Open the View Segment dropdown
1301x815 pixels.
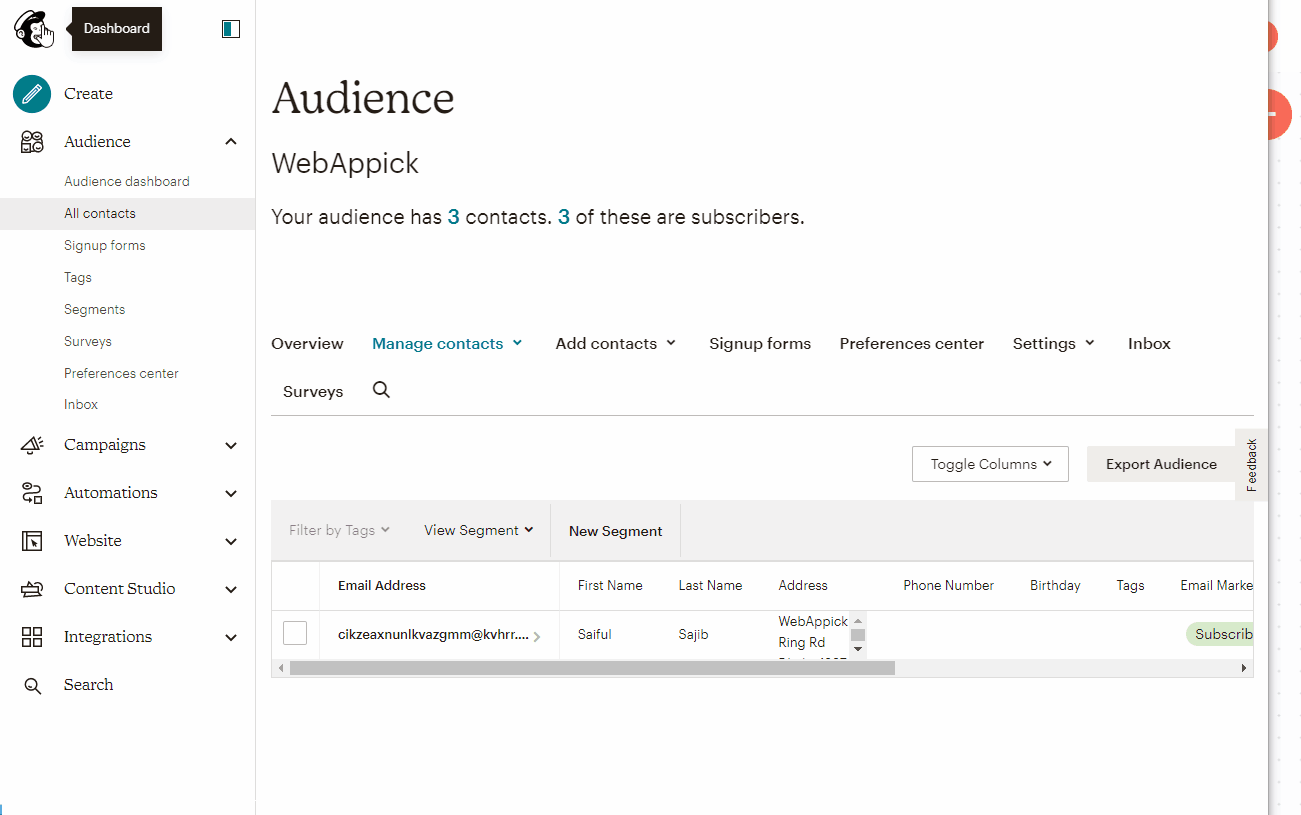click(x=478, y=530)
